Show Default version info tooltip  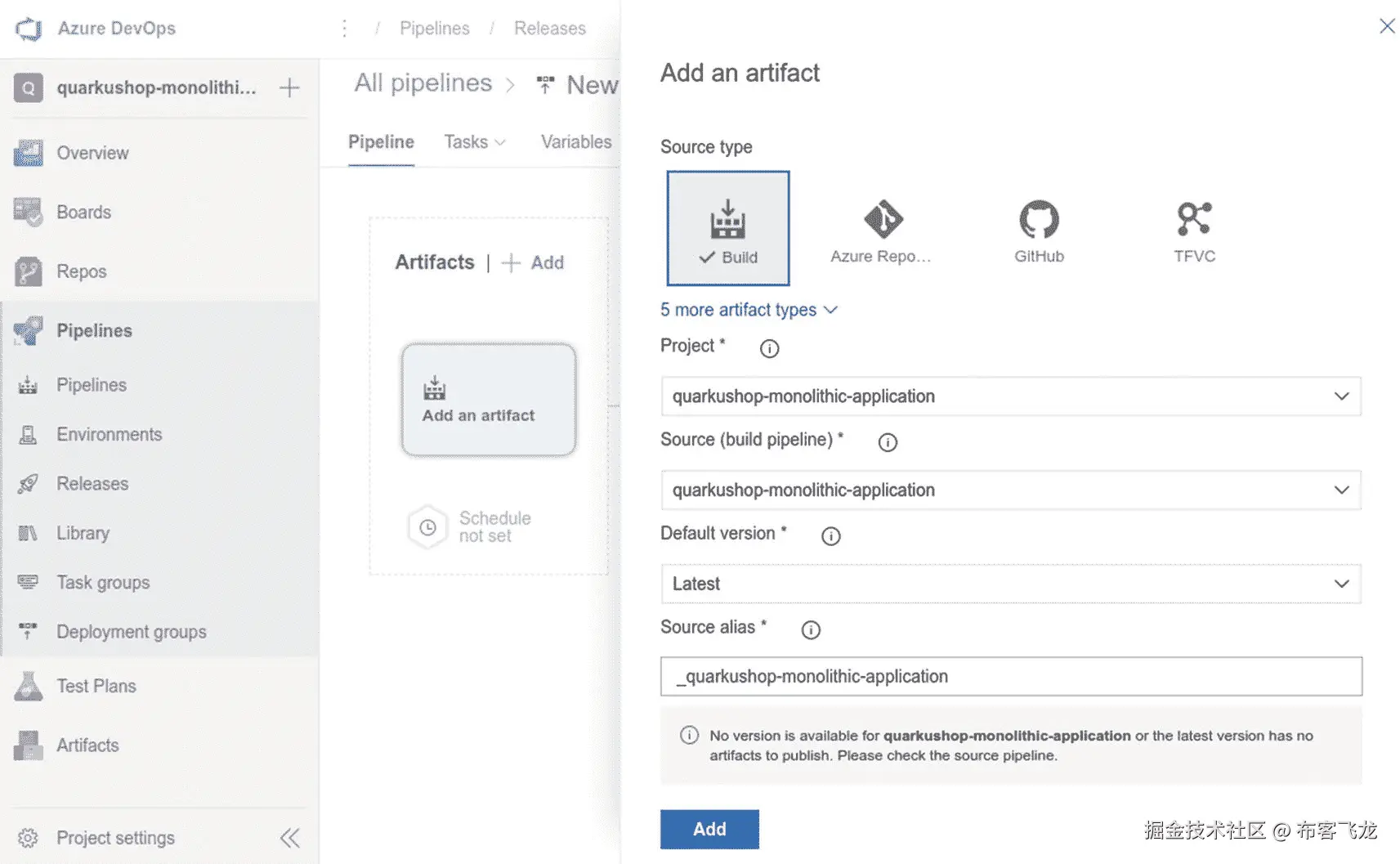click(x=830, y=537)
